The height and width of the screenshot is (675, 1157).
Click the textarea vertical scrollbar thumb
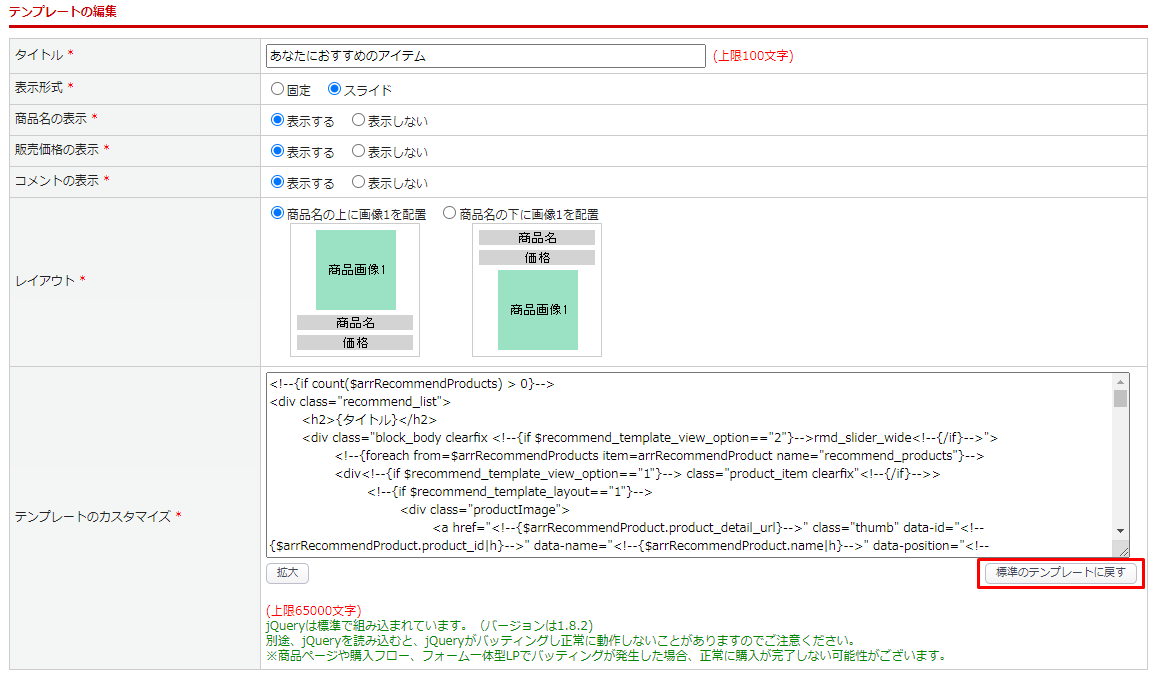pyautogui.click(x=1120, y=399)
